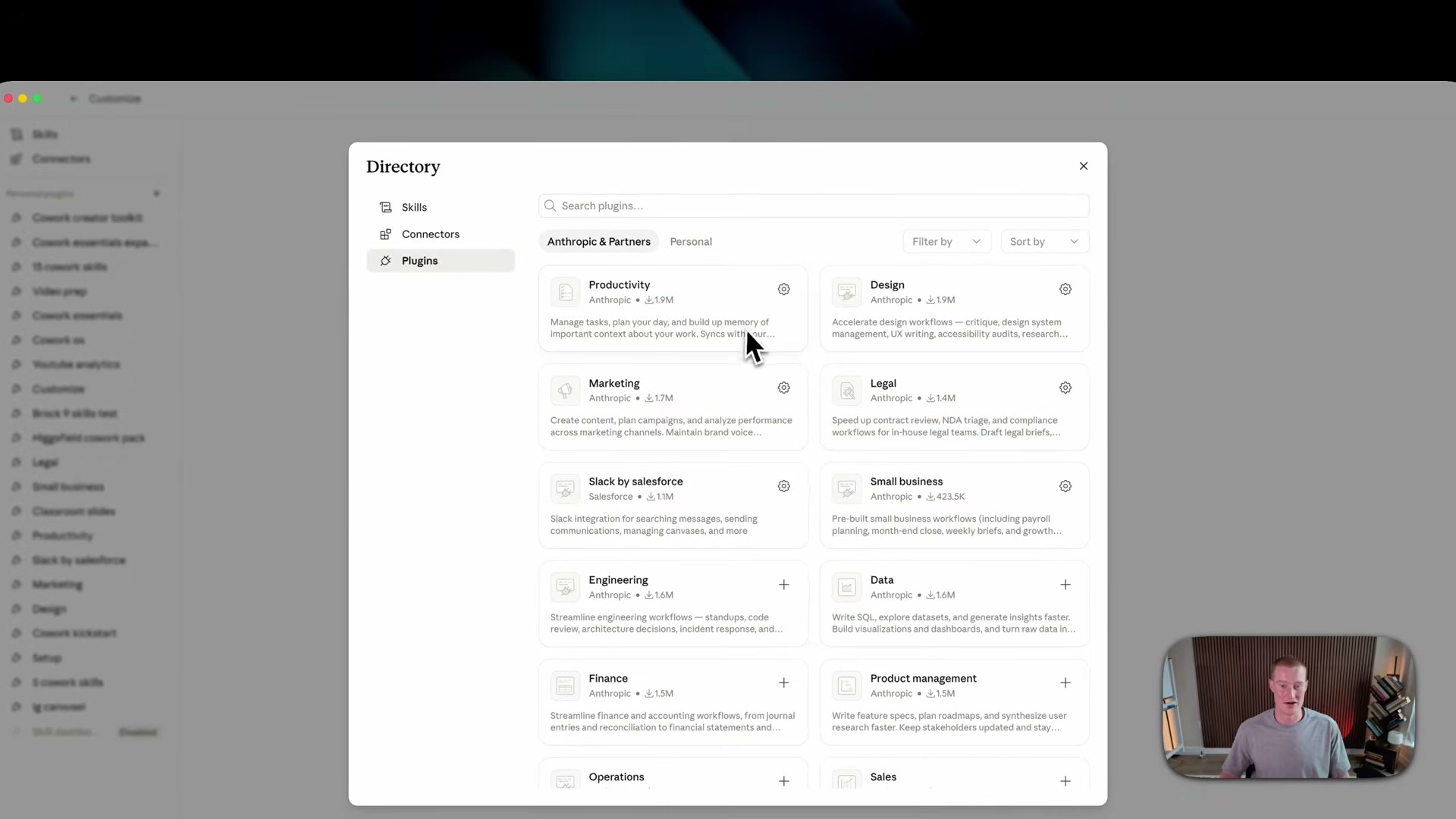Open settings gear for Marketing plugin
1456x819 pixels.
(x=784, y=388)
